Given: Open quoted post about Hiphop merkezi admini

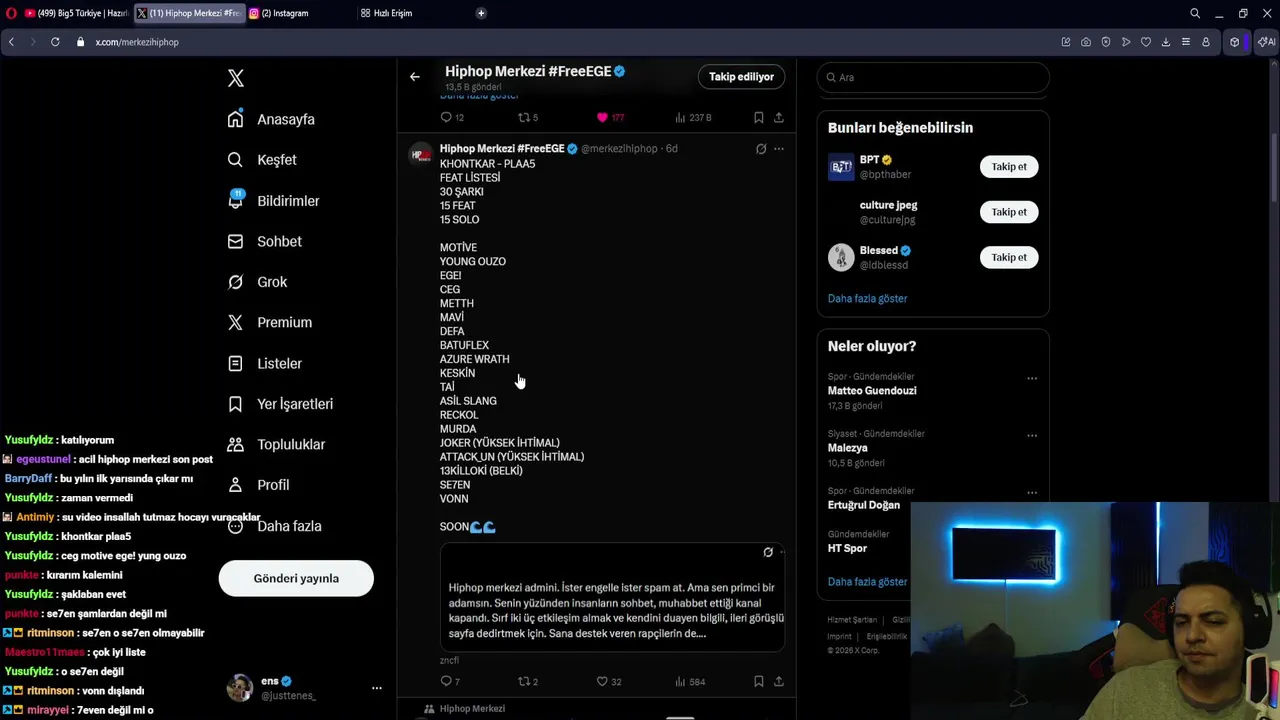Looking at the screenshot, I should 612,598.
